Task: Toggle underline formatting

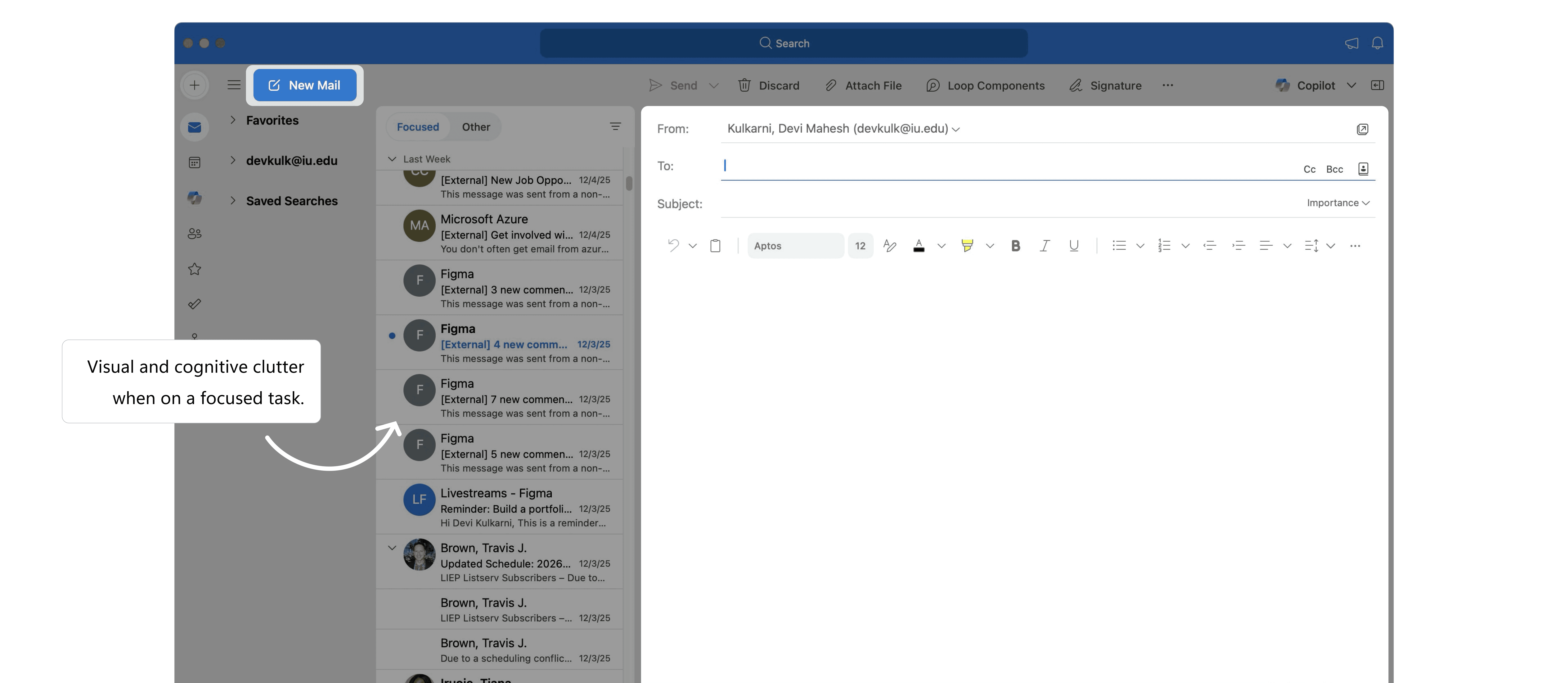Action: coord(1074,246)
